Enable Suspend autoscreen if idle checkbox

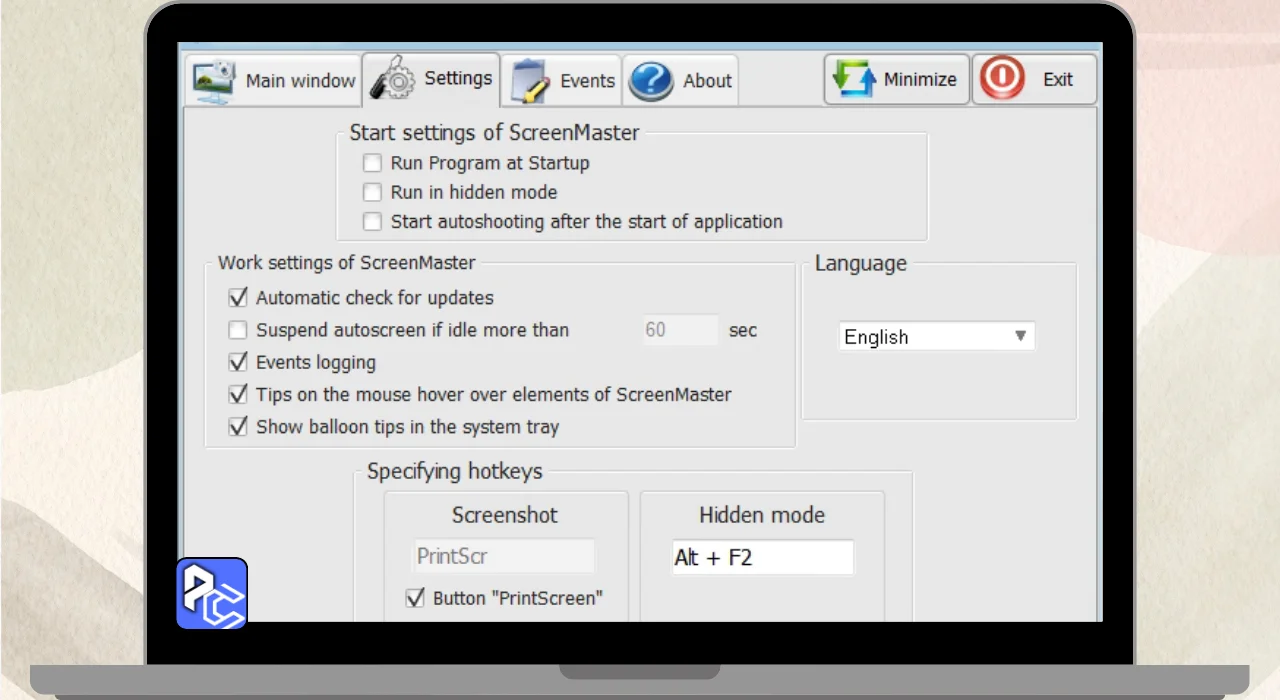coord(238,330)
